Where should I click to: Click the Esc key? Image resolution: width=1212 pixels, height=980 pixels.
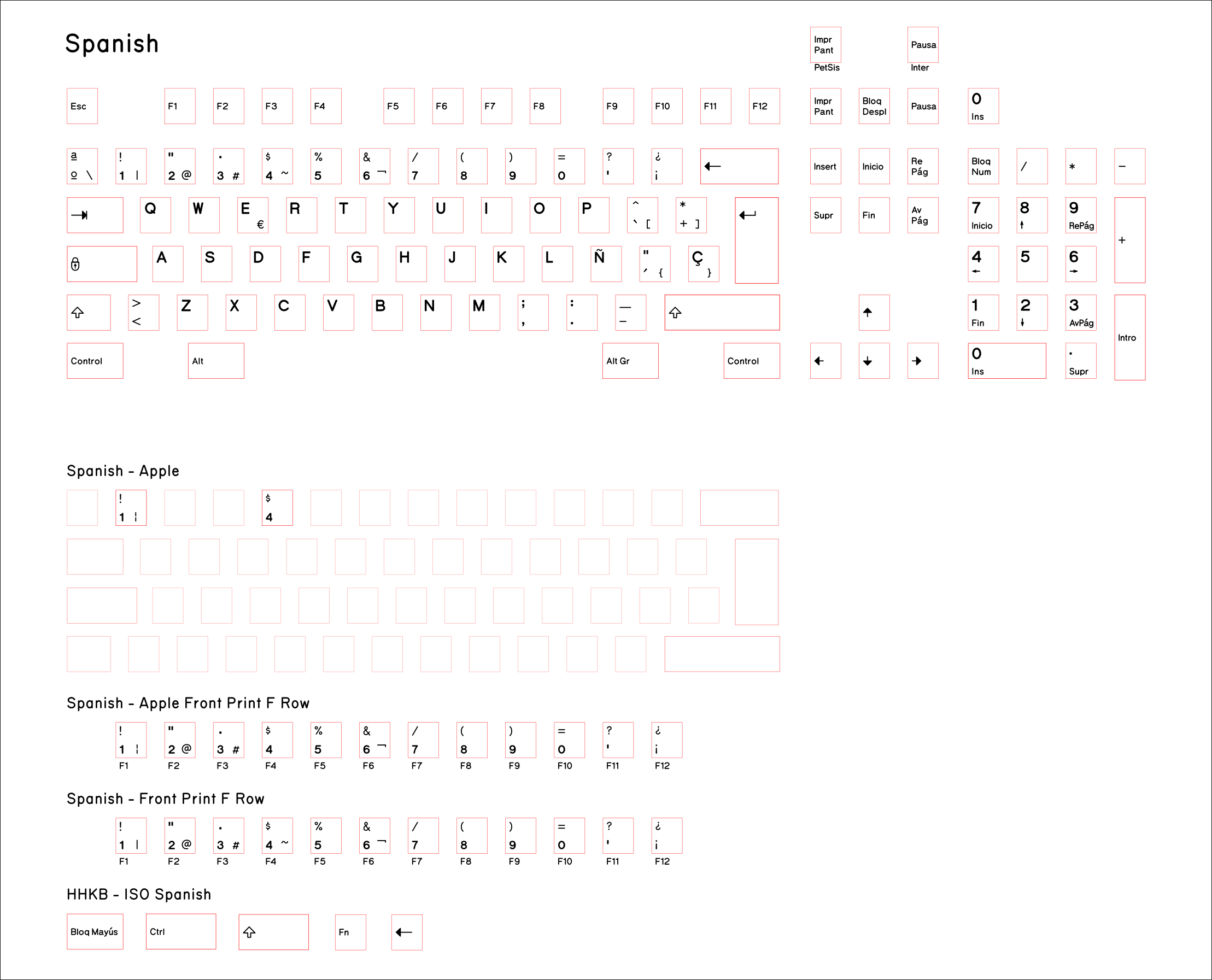[82, 106]
